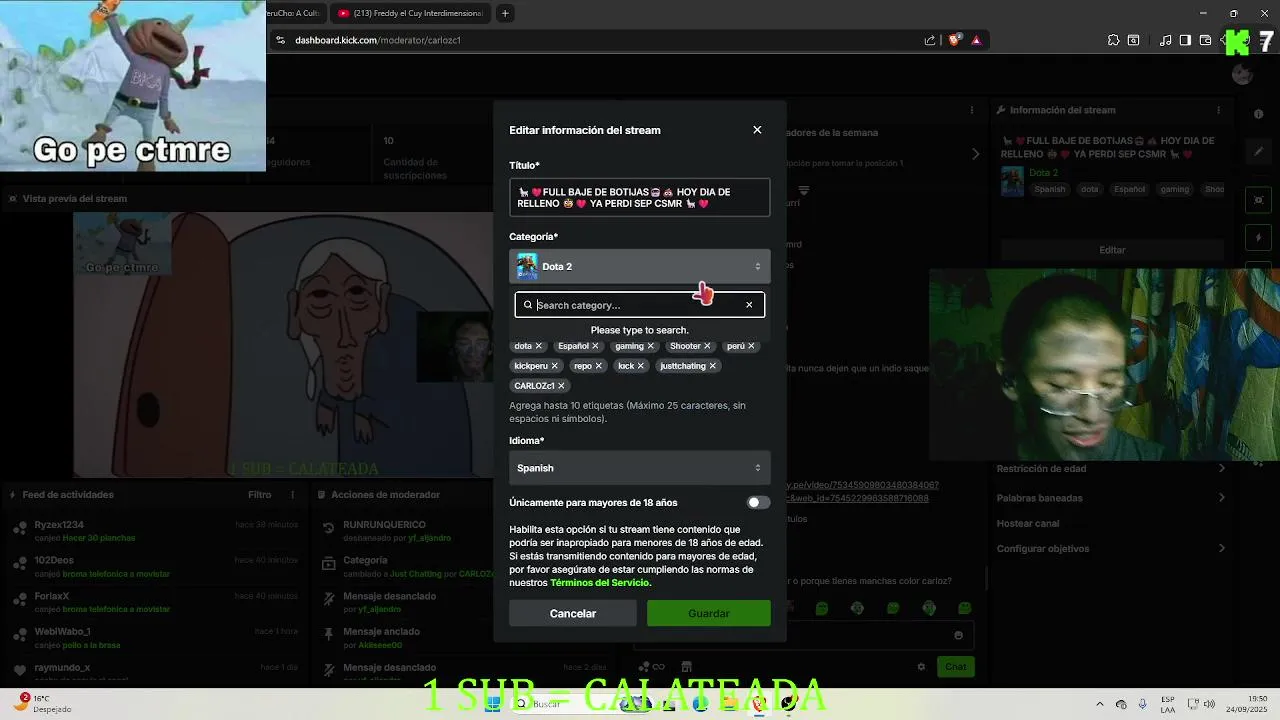The image size is (1280, 720).
Task: Focus the Search category input
Action: pyautogui.click(x=640, y=305)
